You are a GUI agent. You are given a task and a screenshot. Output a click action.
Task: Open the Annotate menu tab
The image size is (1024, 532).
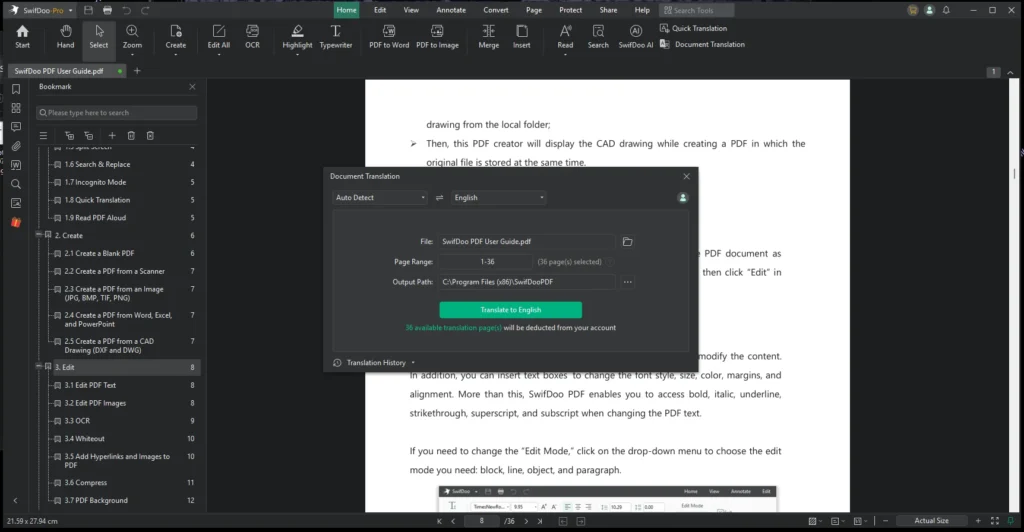(451, 10)
